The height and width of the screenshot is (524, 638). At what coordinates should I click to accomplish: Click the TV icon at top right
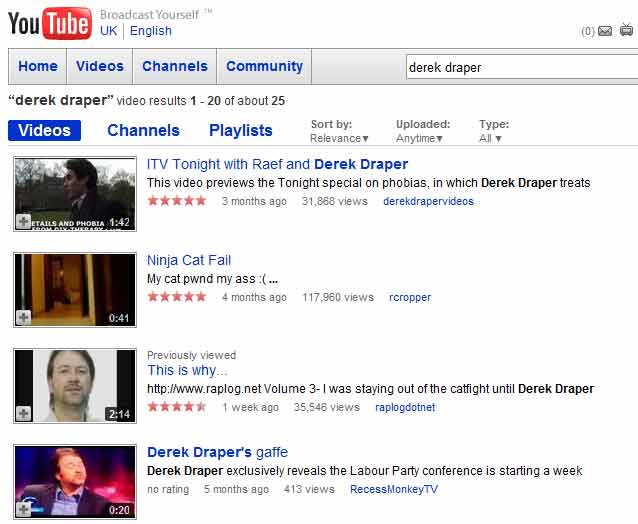pos(626,30)
